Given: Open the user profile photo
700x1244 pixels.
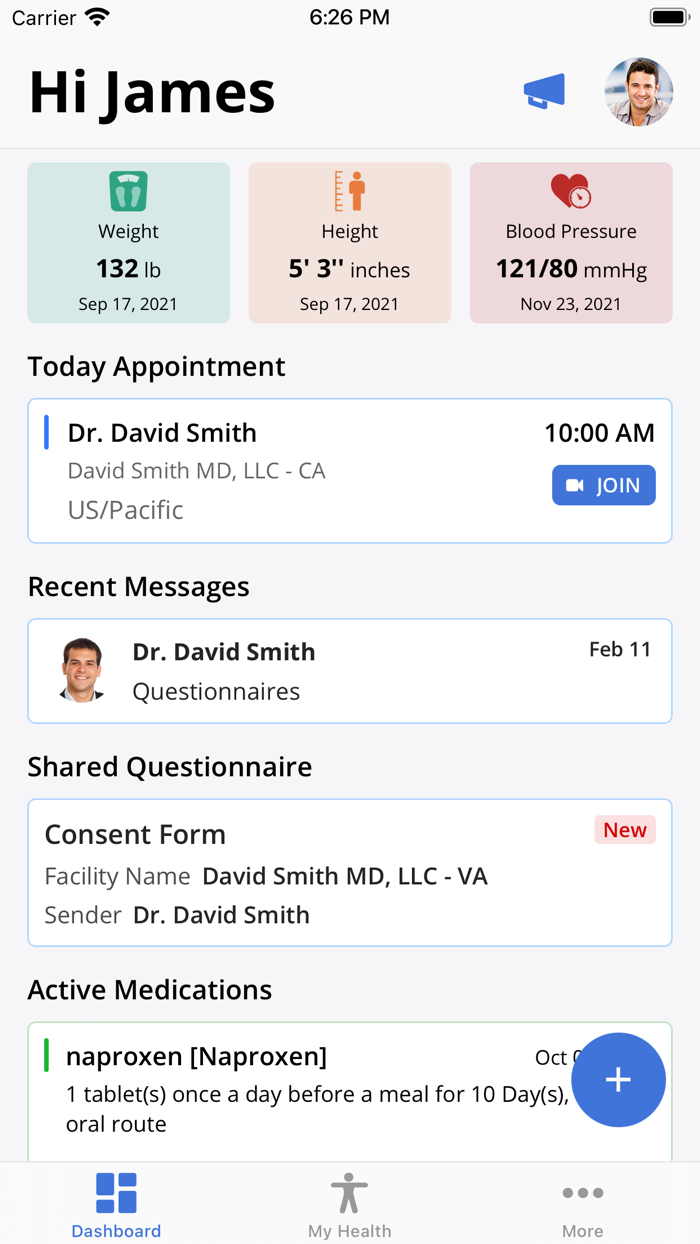Looking at the screenshot, I should (639, 92).
